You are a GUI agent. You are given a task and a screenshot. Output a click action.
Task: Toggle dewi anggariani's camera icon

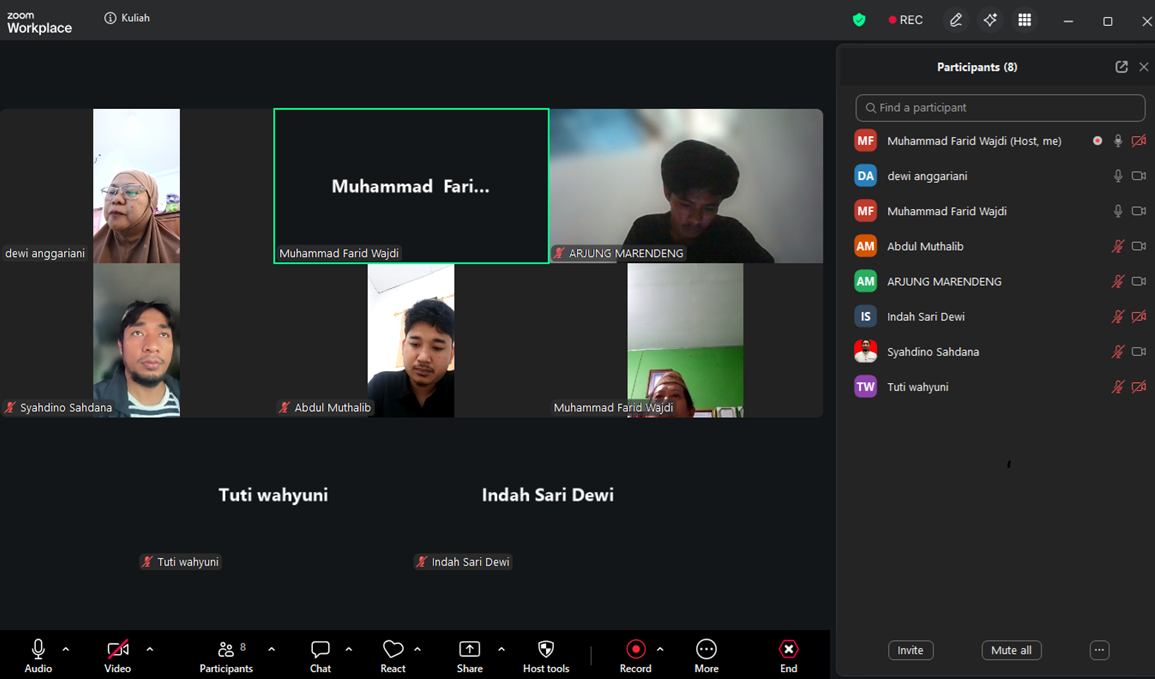coord(1139,176)
